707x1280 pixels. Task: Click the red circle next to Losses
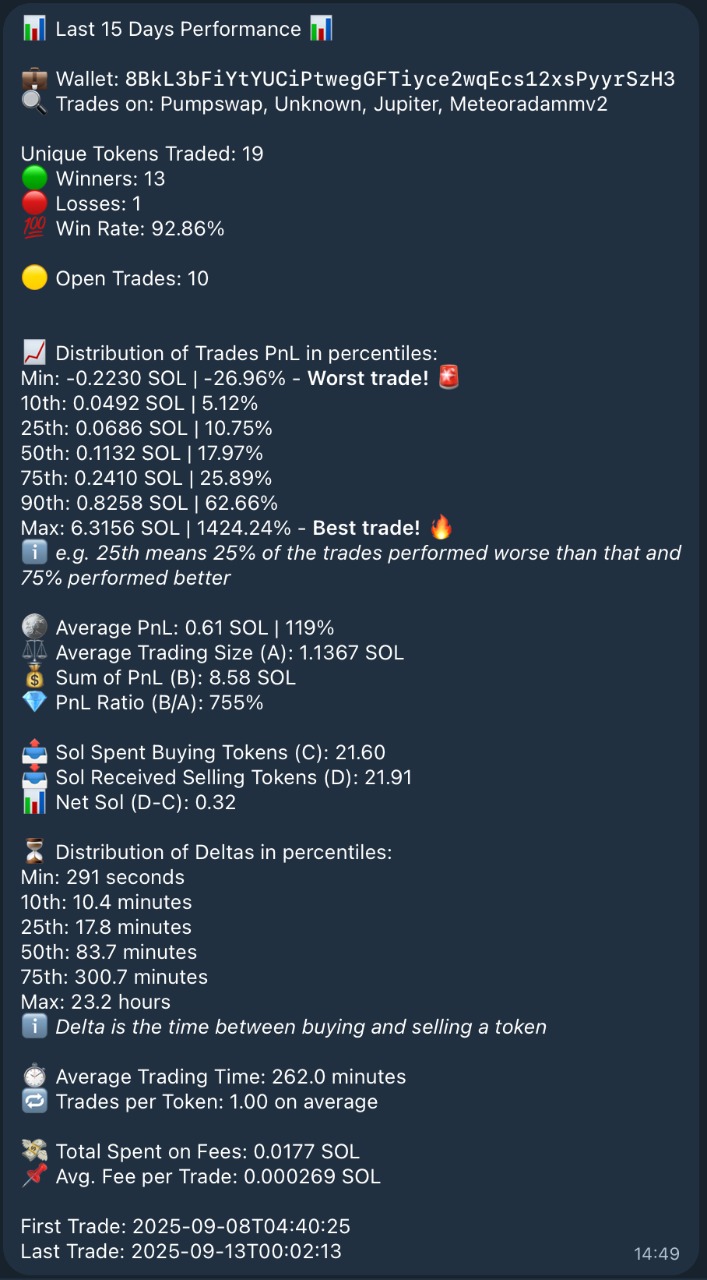click(34, 204)
